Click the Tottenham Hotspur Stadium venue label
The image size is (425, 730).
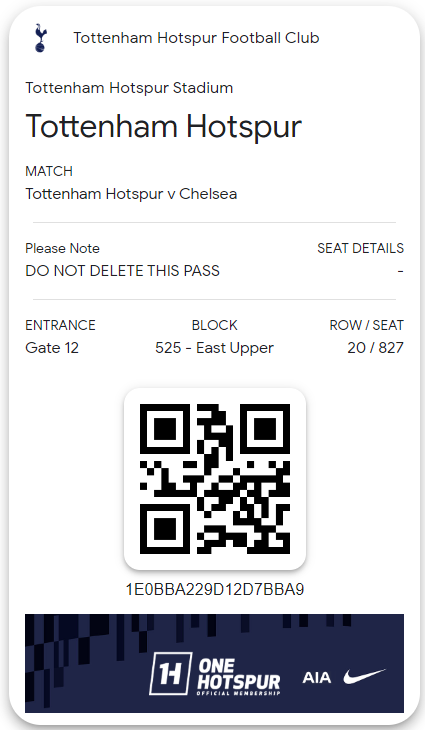click(x=129, y=88)
